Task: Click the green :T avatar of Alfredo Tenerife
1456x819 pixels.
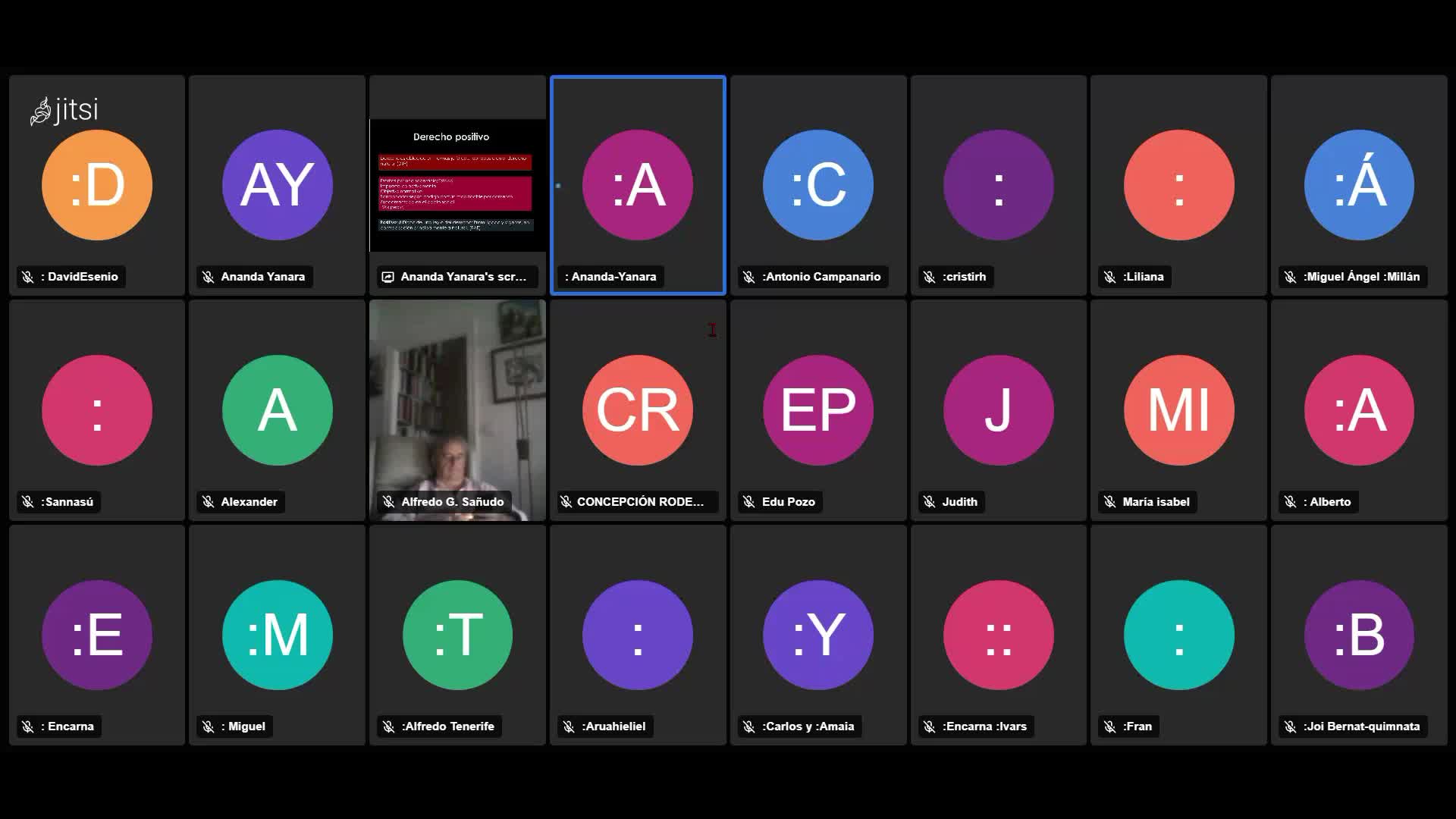Action: pyautogui.click(x=457, y=635)
